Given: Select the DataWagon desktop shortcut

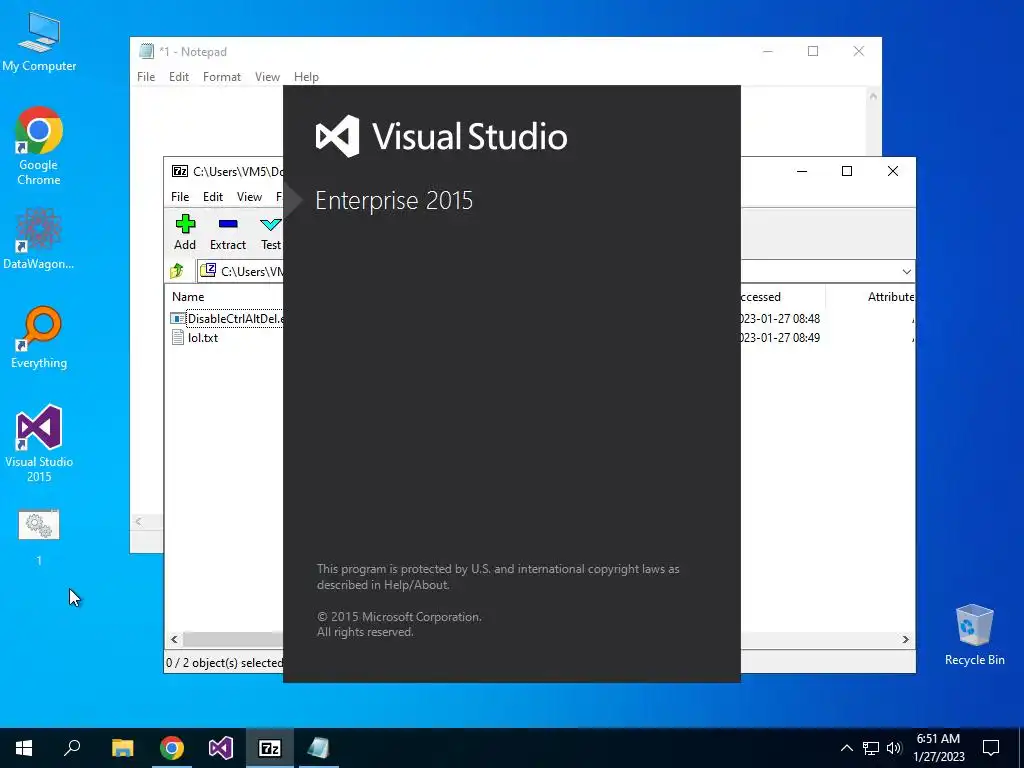Looking at the screenshot, I should [39, 238].
